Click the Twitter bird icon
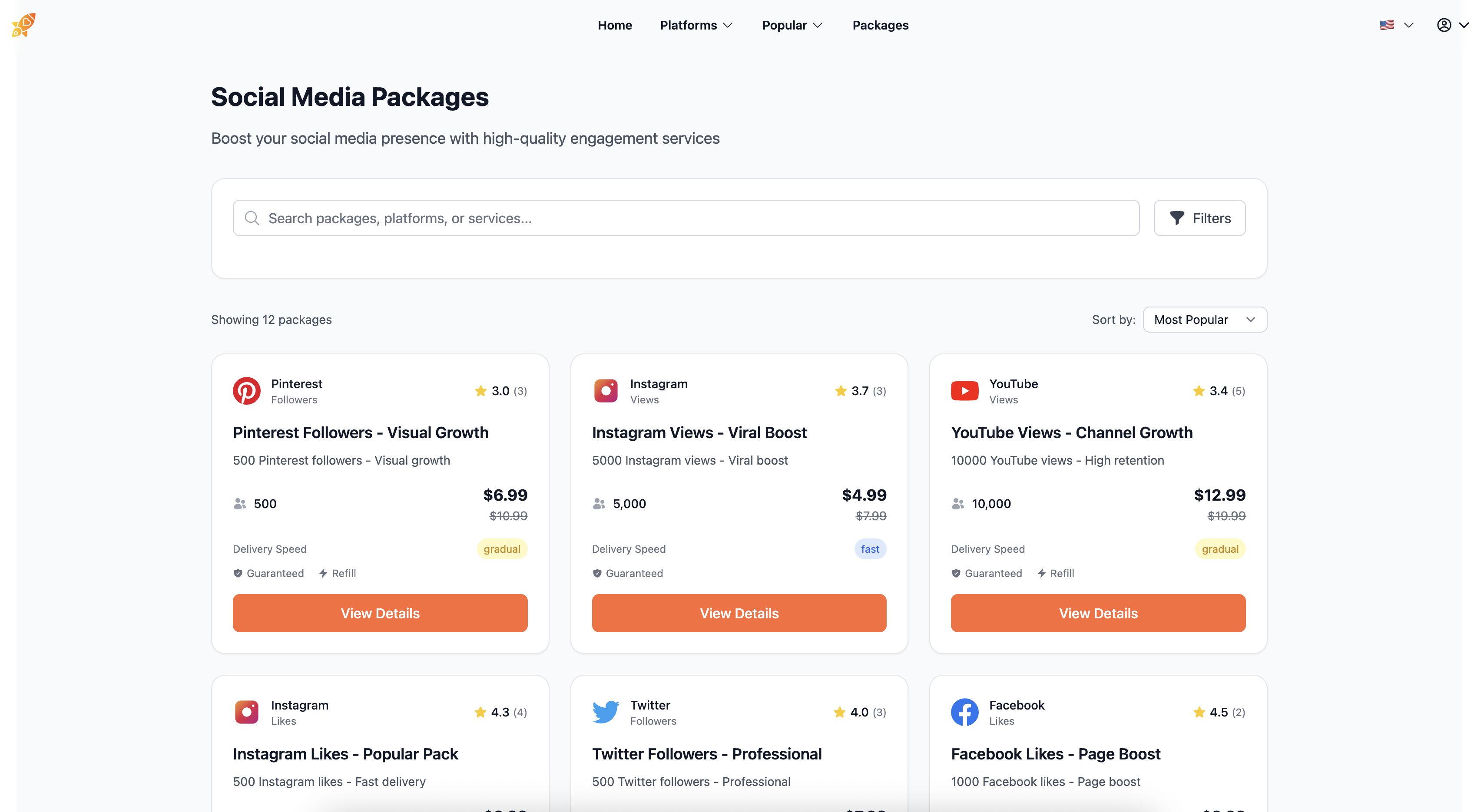The image size is (1484, 812). click(x=606, y=713)
